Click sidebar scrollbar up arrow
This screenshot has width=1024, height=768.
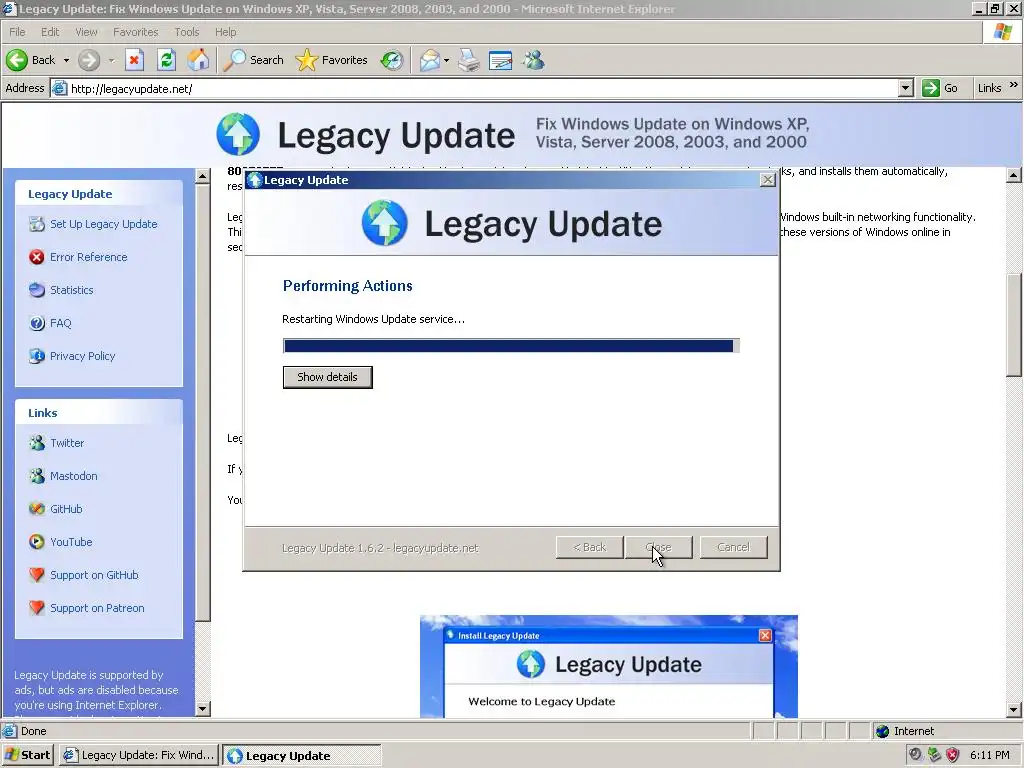[x=202, y=176]
